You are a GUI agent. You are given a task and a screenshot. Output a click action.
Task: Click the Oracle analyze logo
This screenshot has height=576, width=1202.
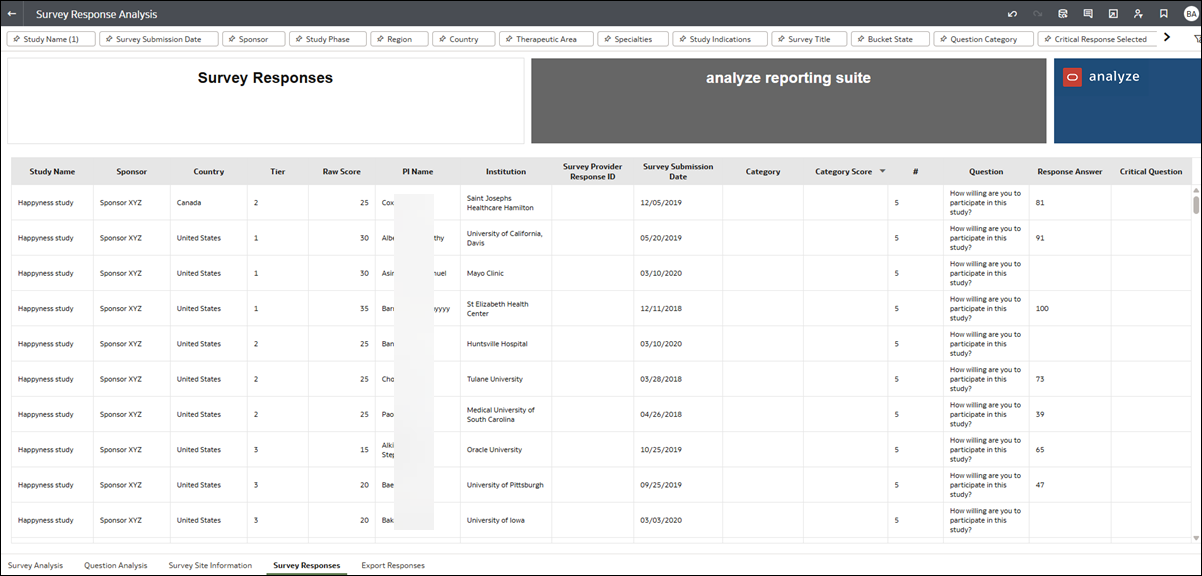pos(1102,77)
